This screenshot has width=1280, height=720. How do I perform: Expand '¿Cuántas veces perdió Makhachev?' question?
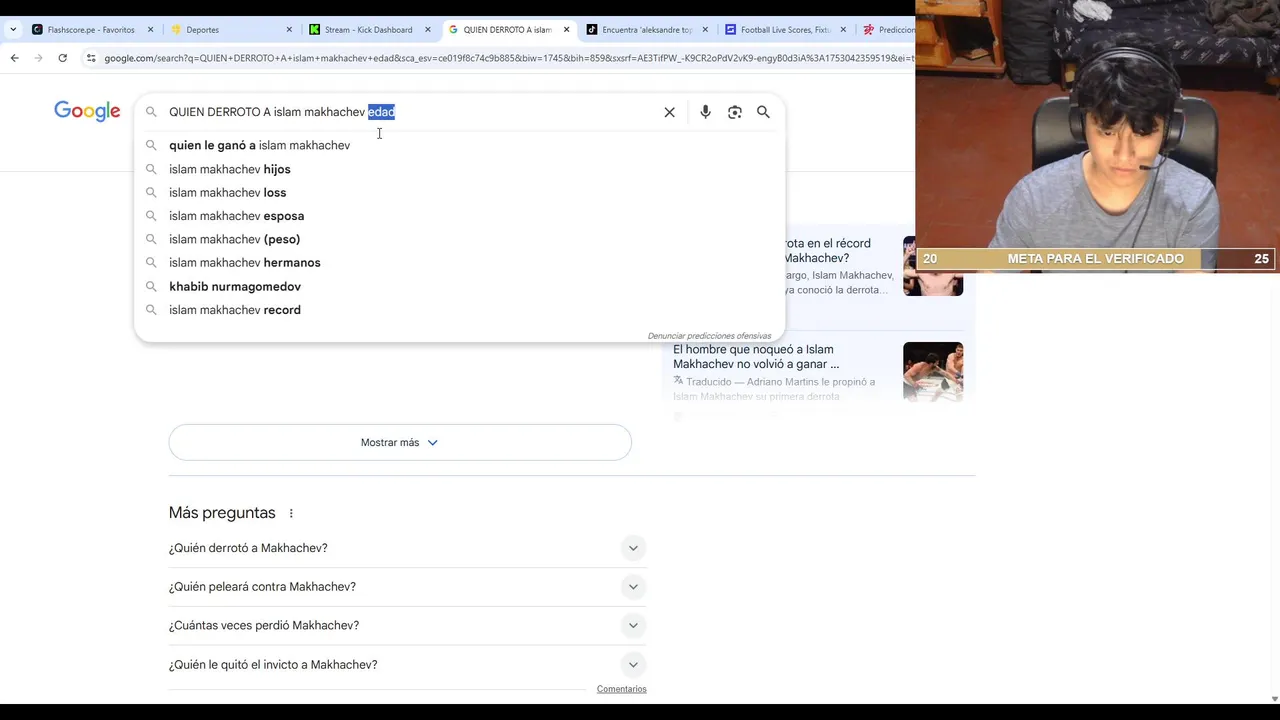point(407,625)
